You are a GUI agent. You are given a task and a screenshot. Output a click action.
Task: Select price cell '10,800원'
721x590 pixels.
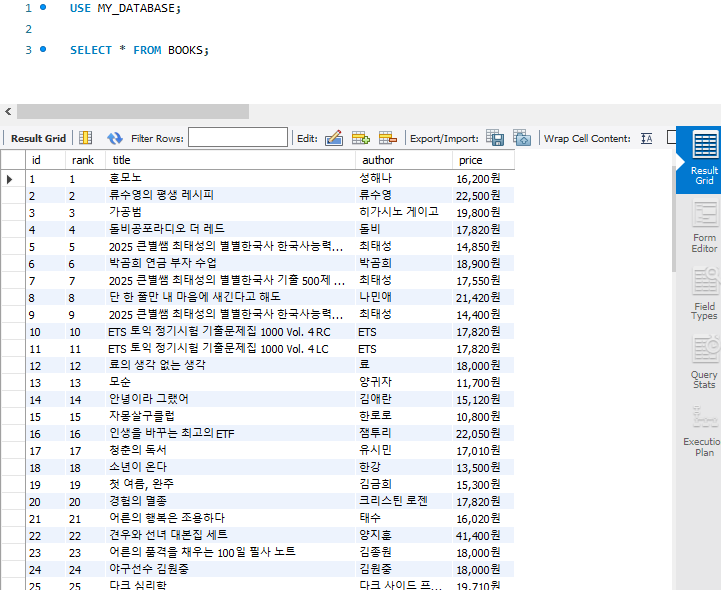coord(483,417)
